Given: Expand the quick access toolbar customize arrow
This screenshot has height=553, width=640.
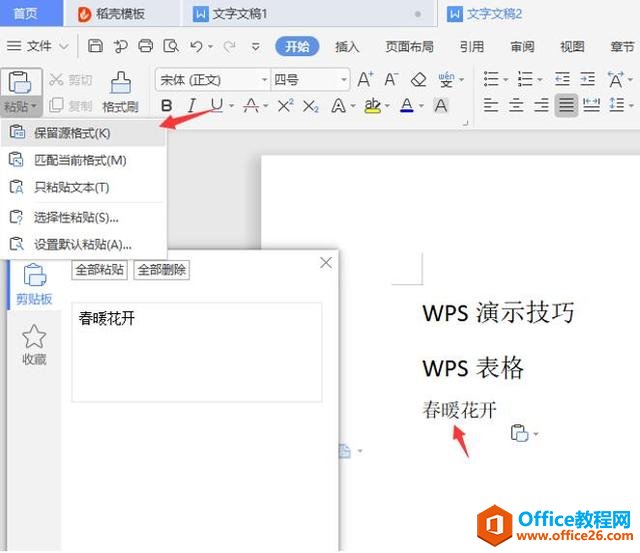Looking at the screenshot, I should pyautogui.click(x=256, y=47).
